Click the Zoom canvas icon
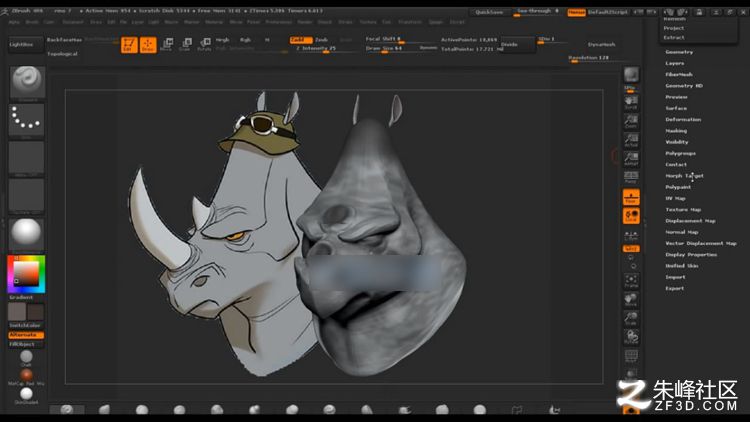This screenshot has width=750, height=422. (x=631, y=121)
